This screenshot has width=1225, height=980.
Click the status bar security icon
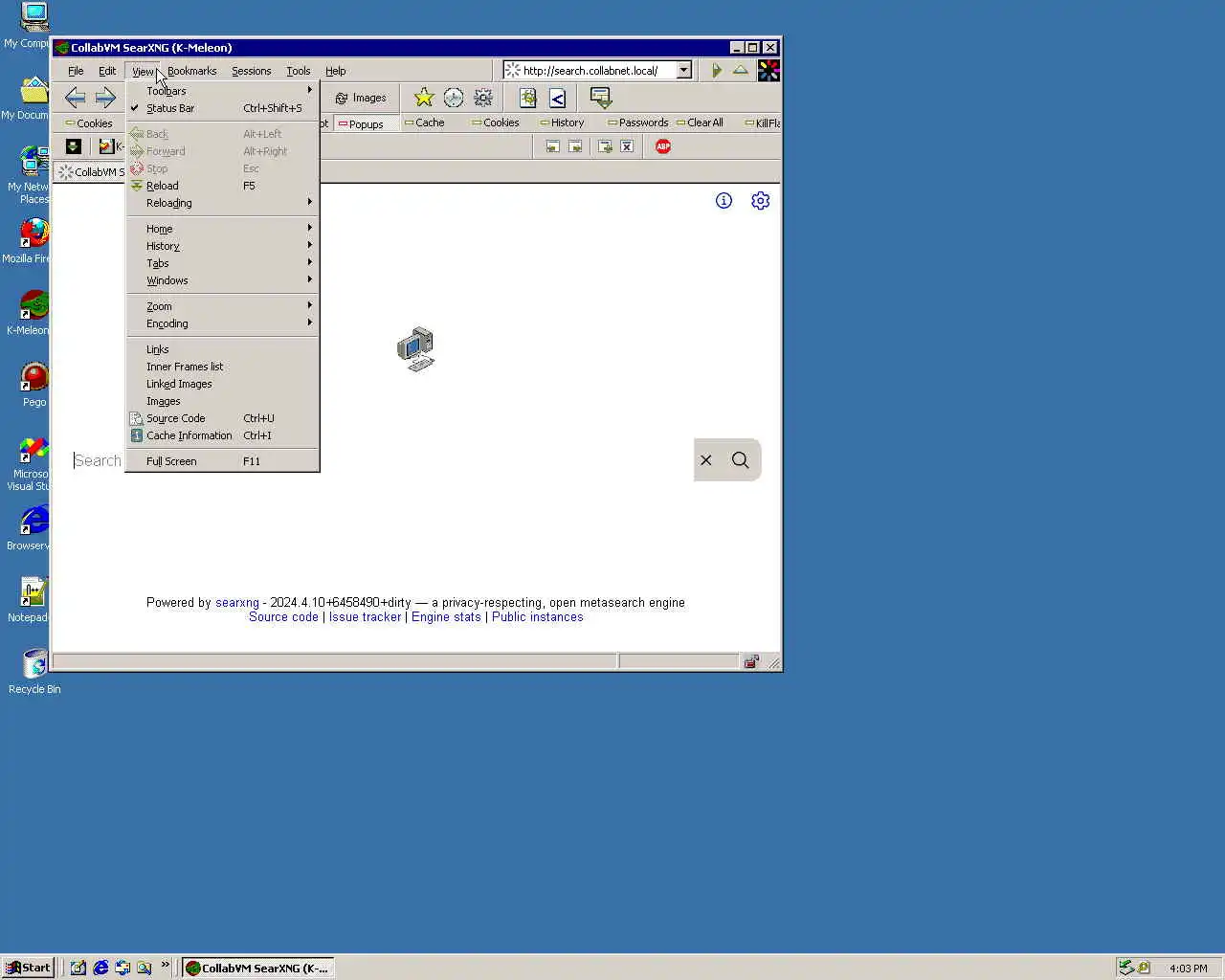[x=751, y=661]
